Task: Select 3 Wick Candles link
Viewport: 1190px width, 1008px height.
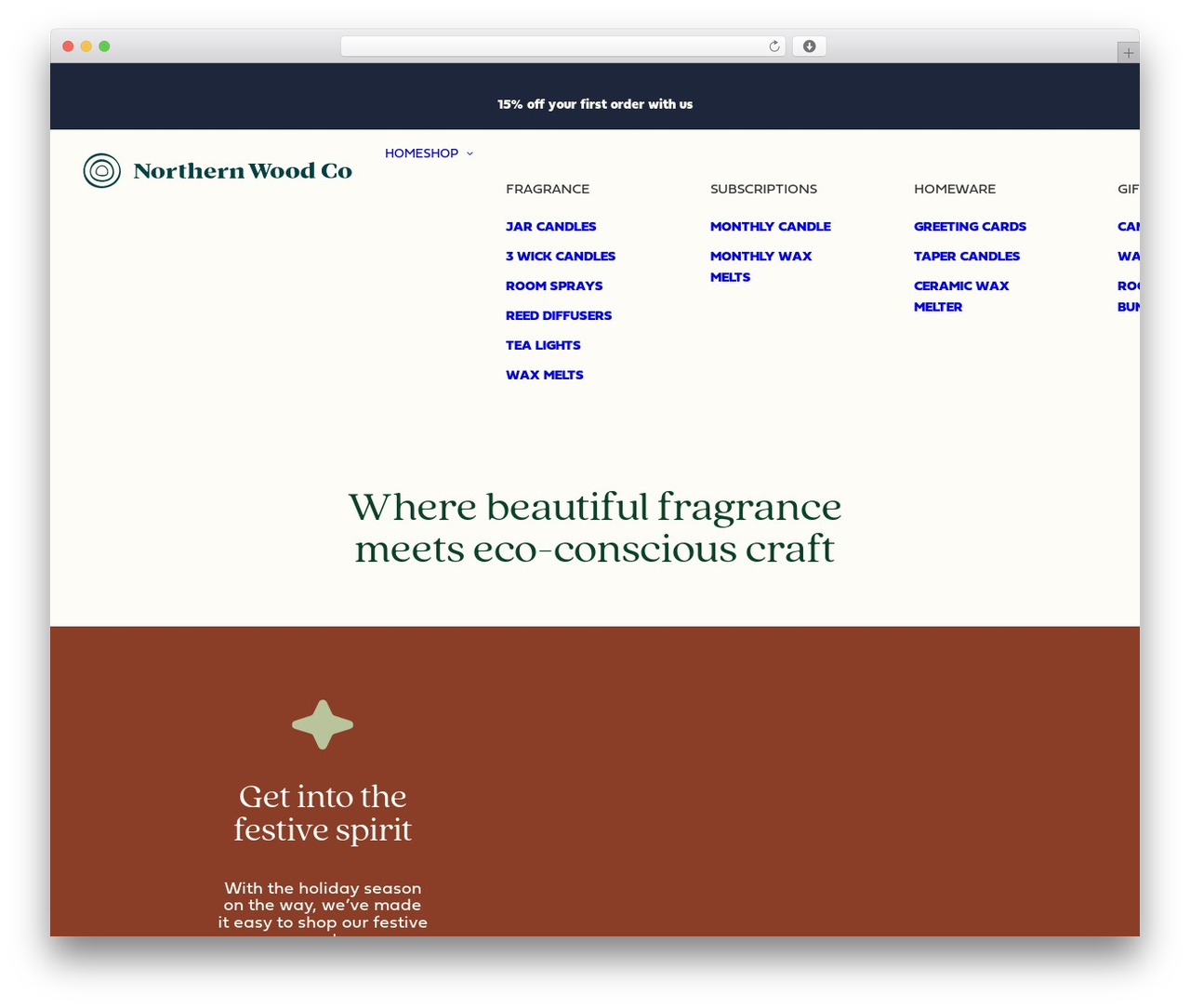Action: pyautogui.click(x=561, y=256)
